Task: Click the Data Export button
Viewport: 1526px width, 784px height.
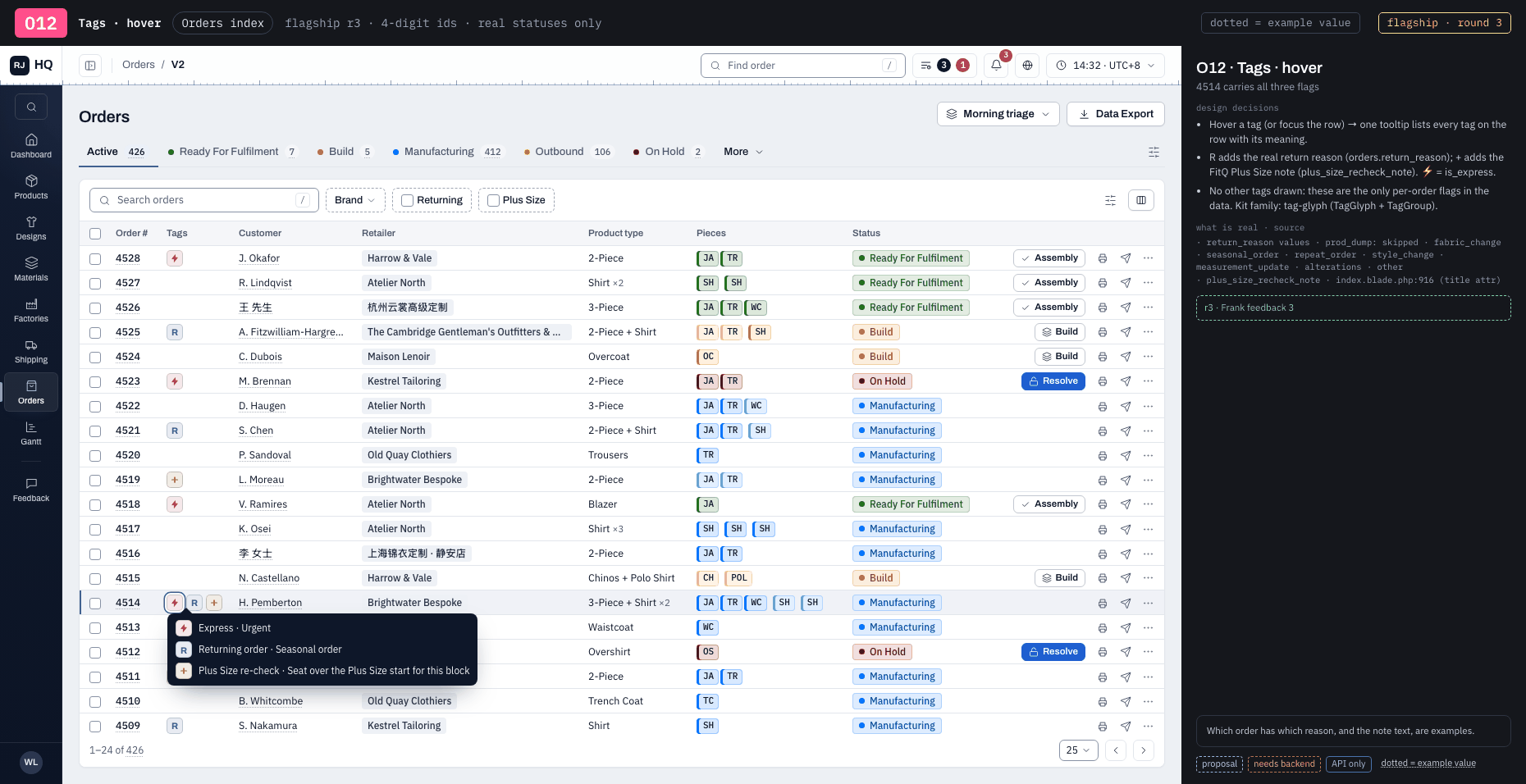Action: (x=1116, y=114)
